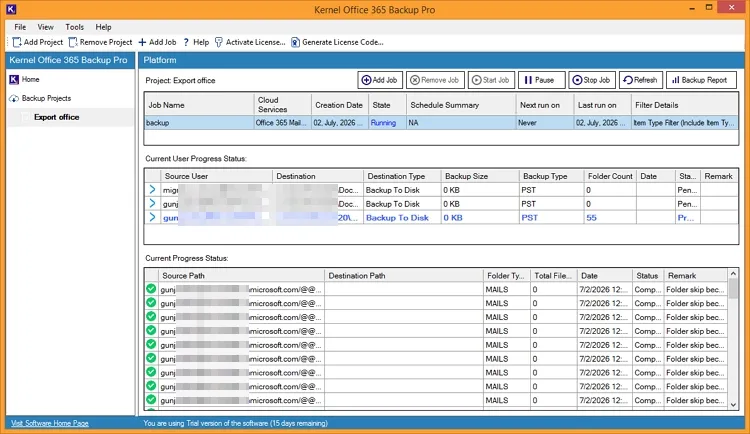The width and height of the screenshot is (750, 434).
Task: Click the Generate License Code icon
Action: 295,42
